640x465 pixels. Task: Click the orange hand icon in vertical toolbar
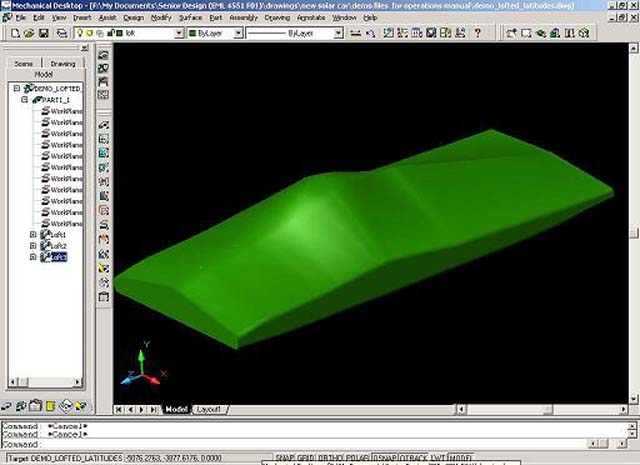(x=104, y=239)
